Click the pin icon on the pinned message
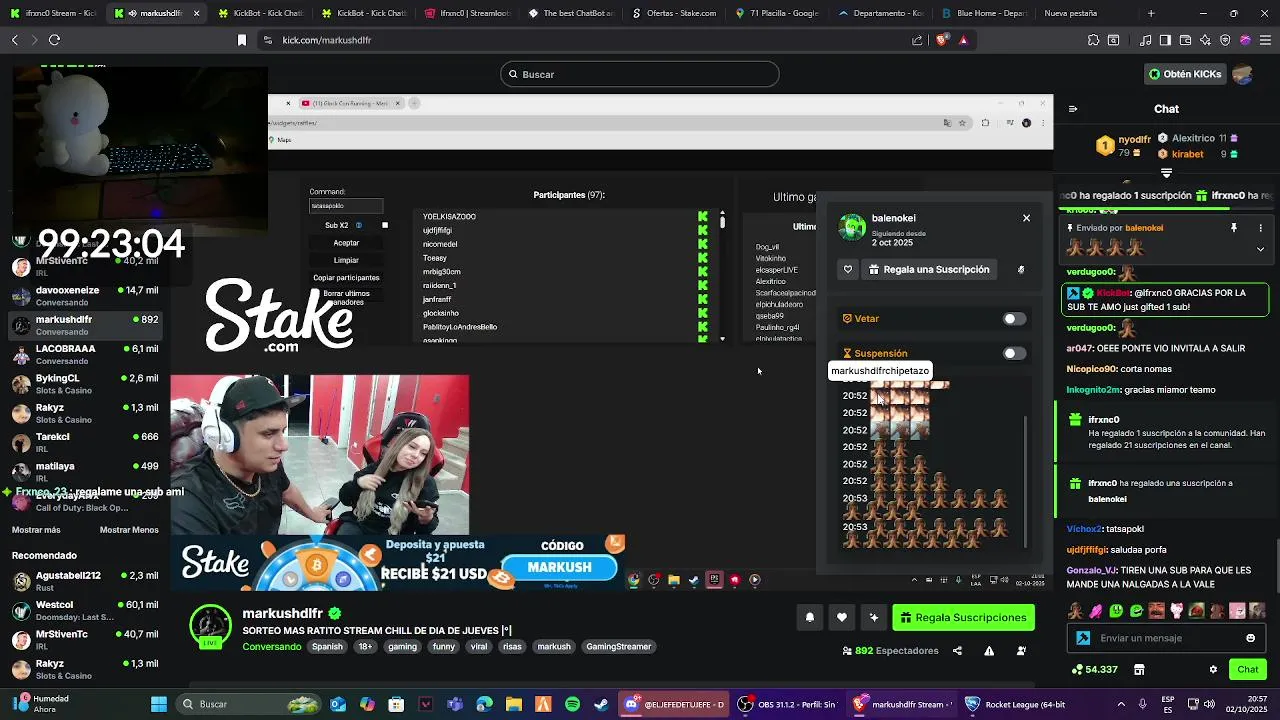 pos(1234,228)
